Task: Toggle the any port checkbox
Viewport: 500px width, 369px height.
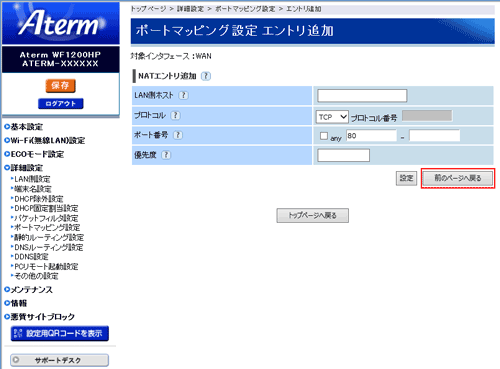Action: point(324,136)
